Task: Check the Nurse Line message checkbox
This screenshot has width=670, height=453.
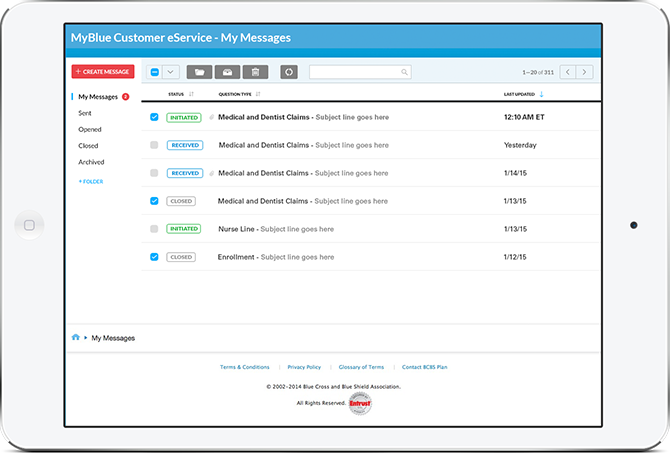Action: (154, 229)
